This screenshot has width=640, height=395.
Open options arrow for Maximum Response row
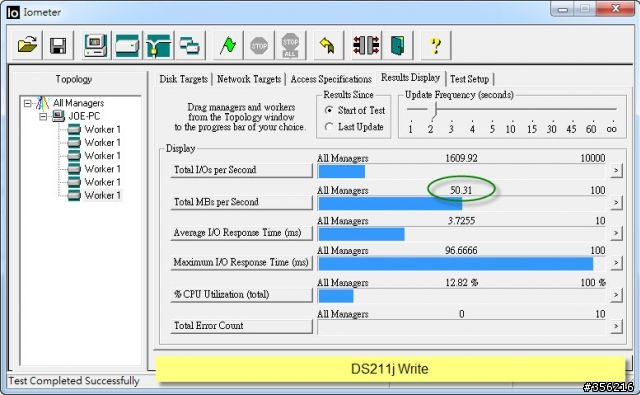click(x=616, y=262)
